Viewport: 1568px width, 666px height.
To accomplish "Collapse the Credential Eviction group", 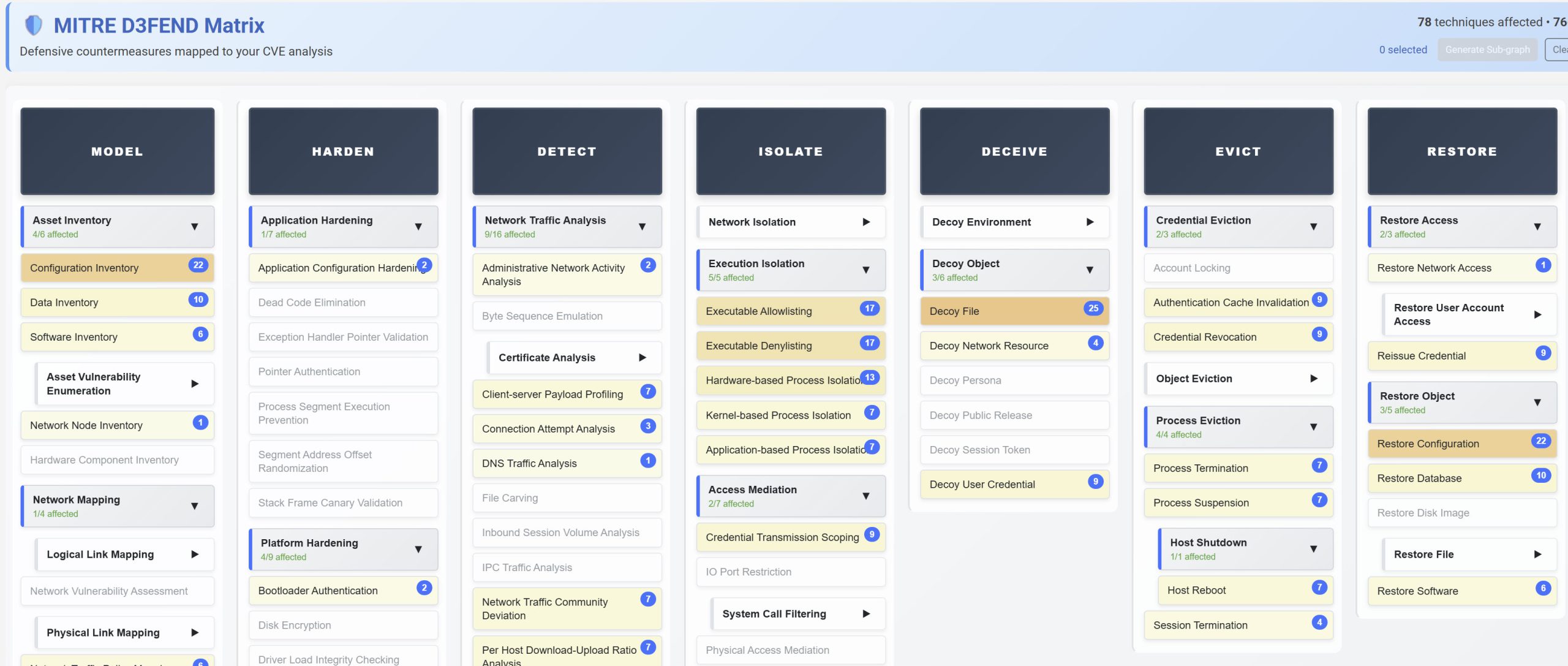I will click(1238, 227).
